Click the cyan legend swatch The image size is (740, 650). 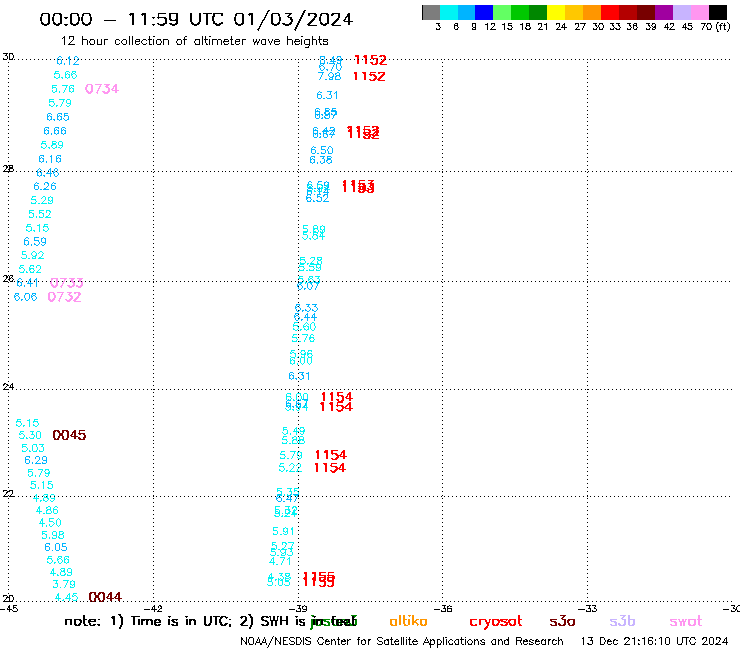click(449, 12)
